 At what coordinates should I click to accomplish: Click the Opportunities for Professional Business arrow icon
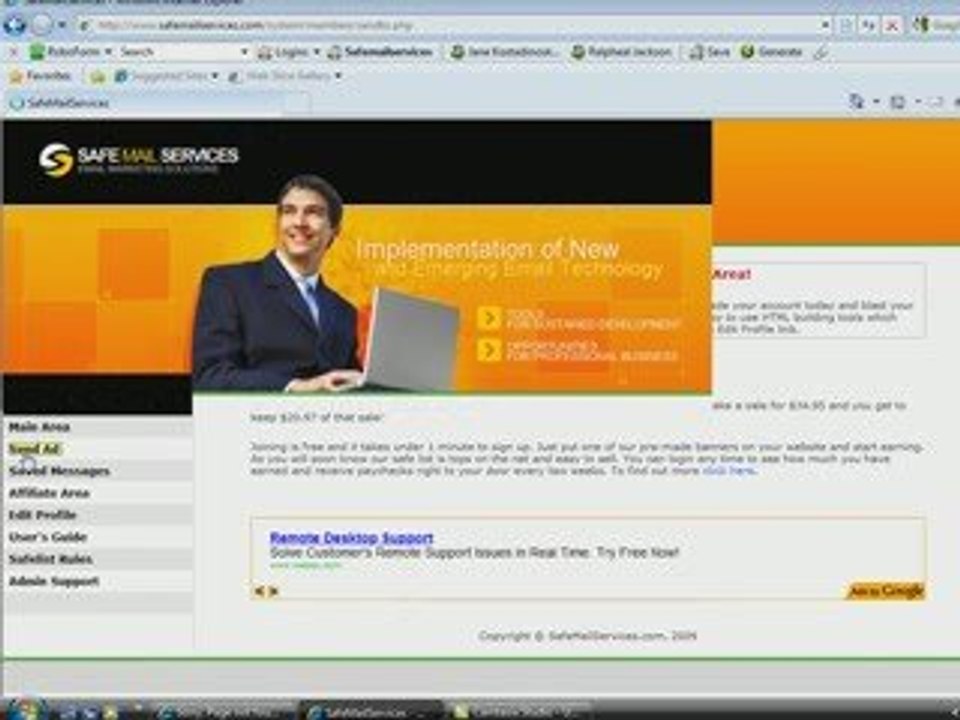489,350
